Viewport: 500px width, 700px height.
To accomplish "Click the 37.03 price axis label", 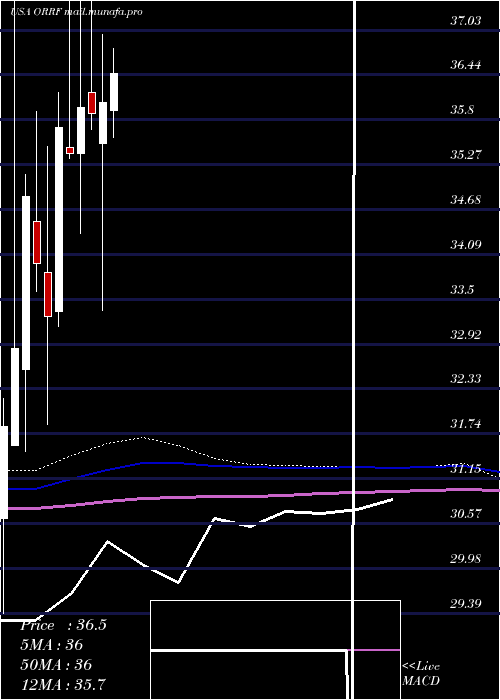I will coord(466,21).
